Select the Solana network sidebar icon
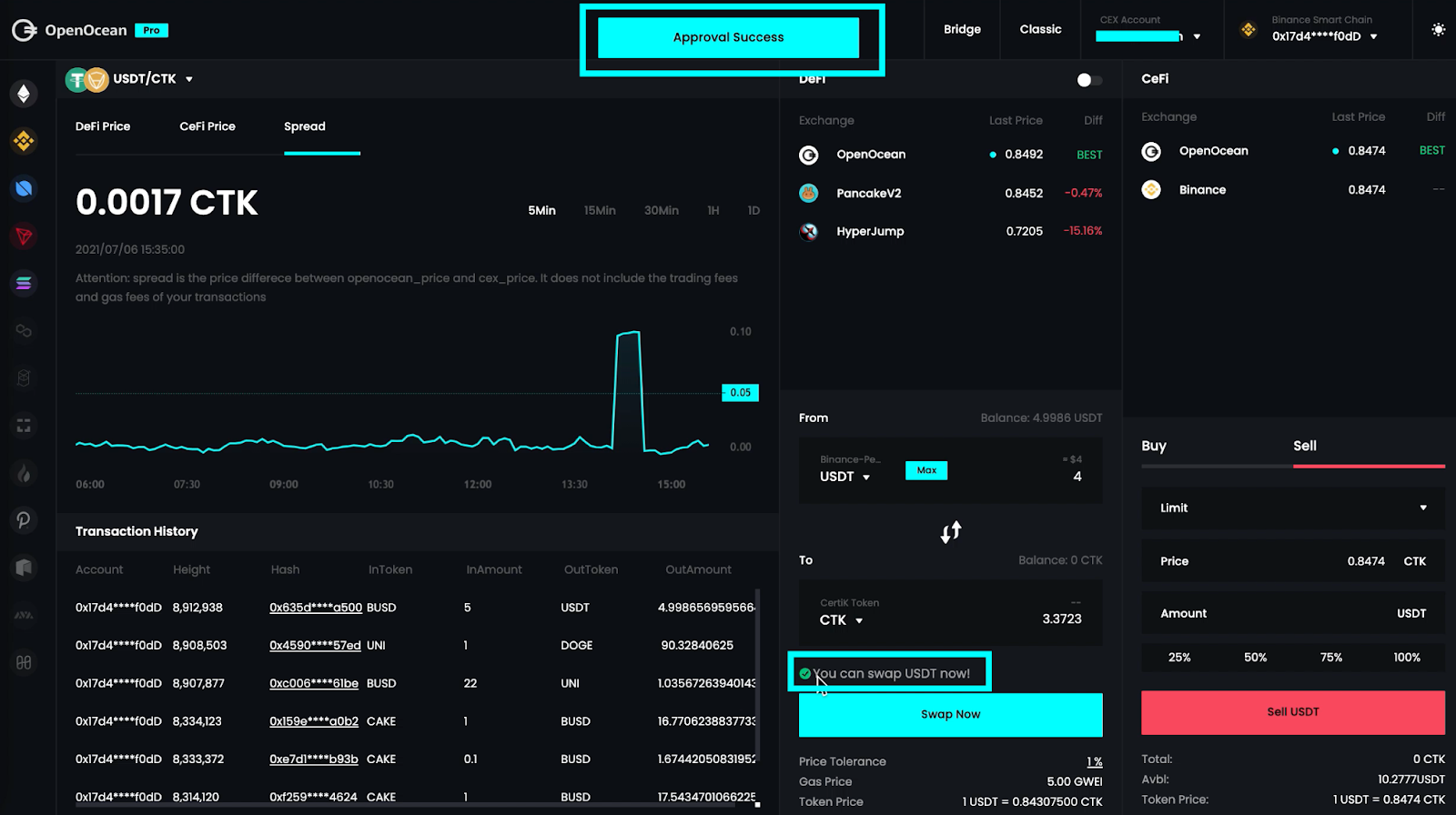 pyautogui.click(x=24, y=284)
